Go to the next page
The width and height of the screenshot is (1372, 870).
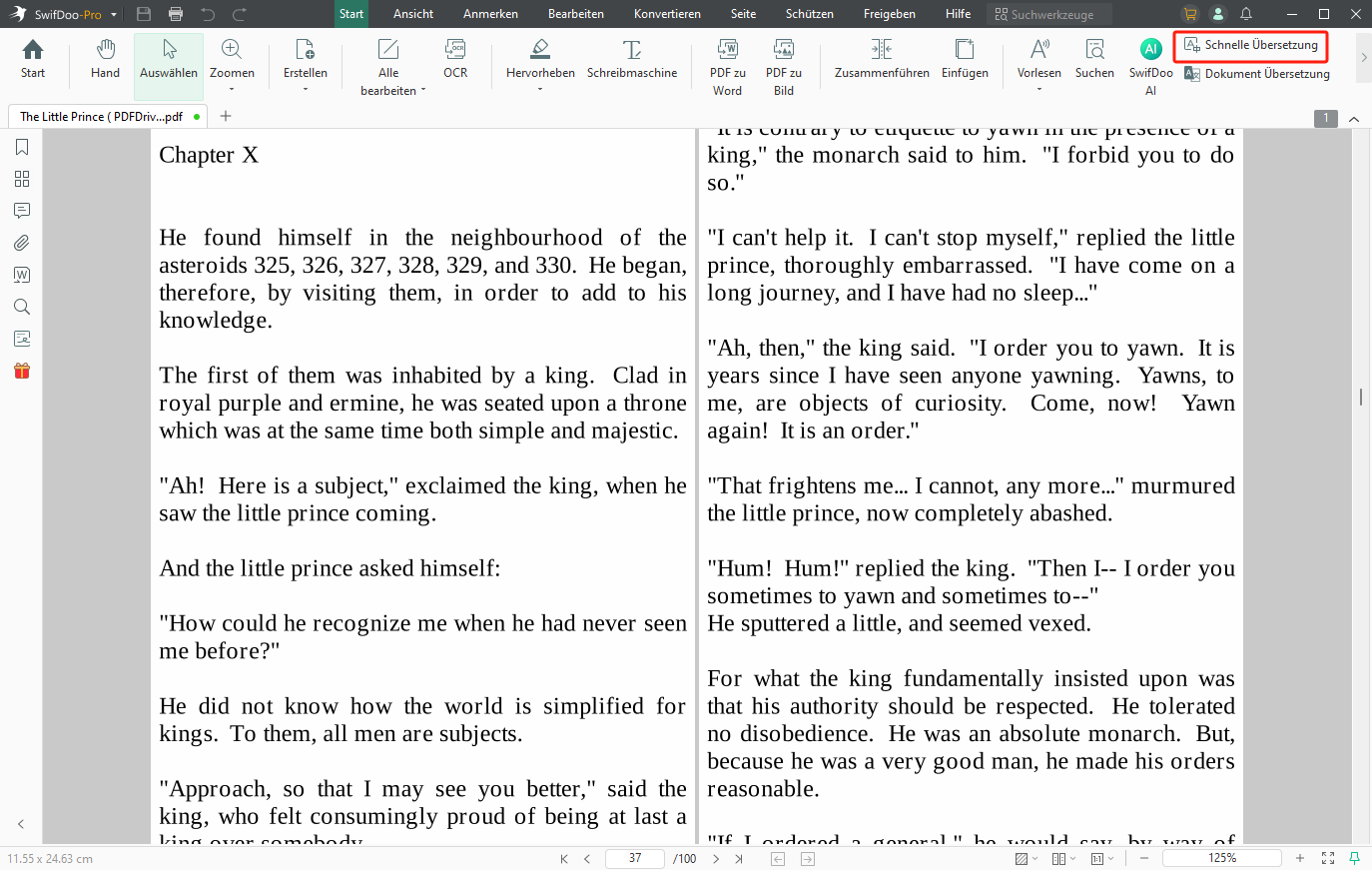[716, 858]
